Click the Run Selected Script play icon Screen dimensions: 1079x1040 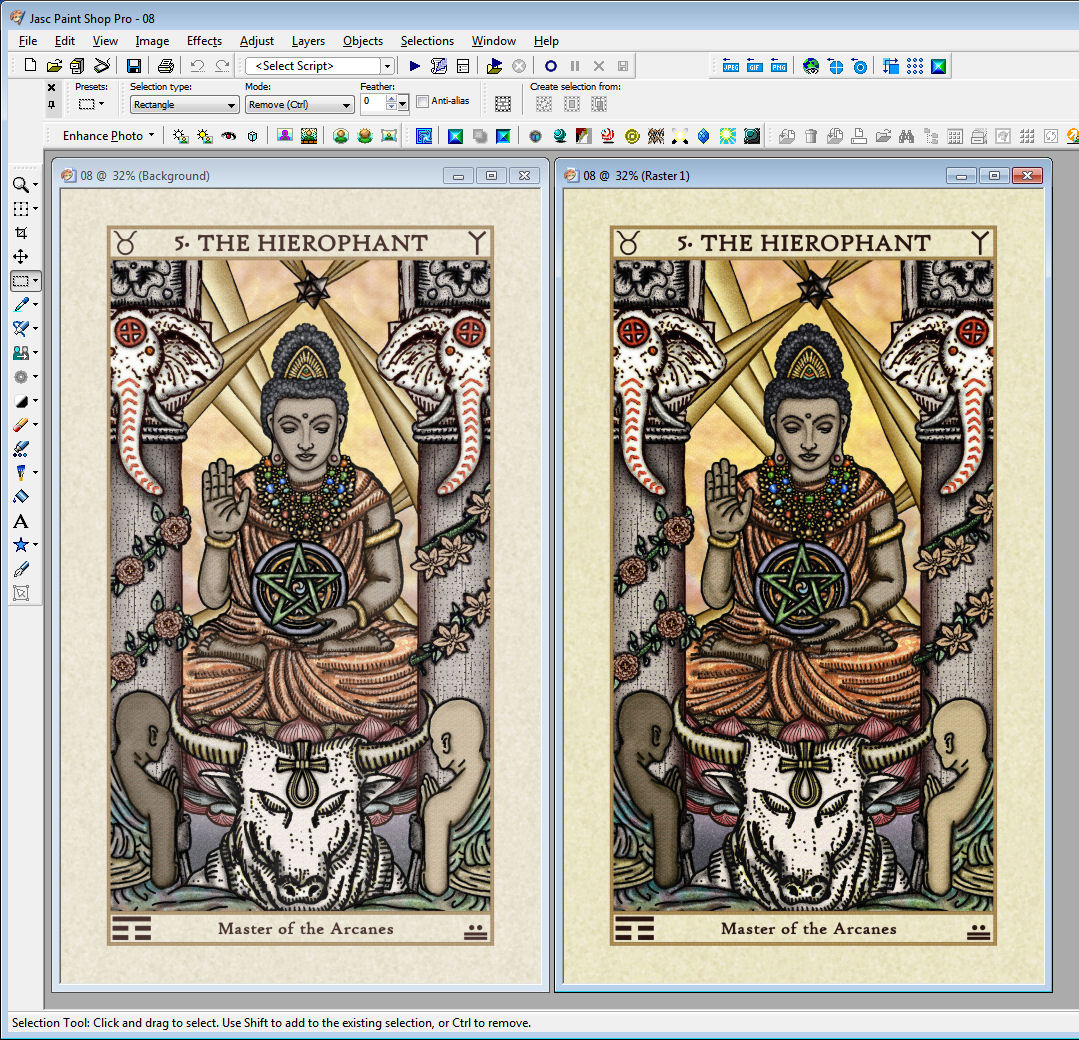tap(415, 66)
